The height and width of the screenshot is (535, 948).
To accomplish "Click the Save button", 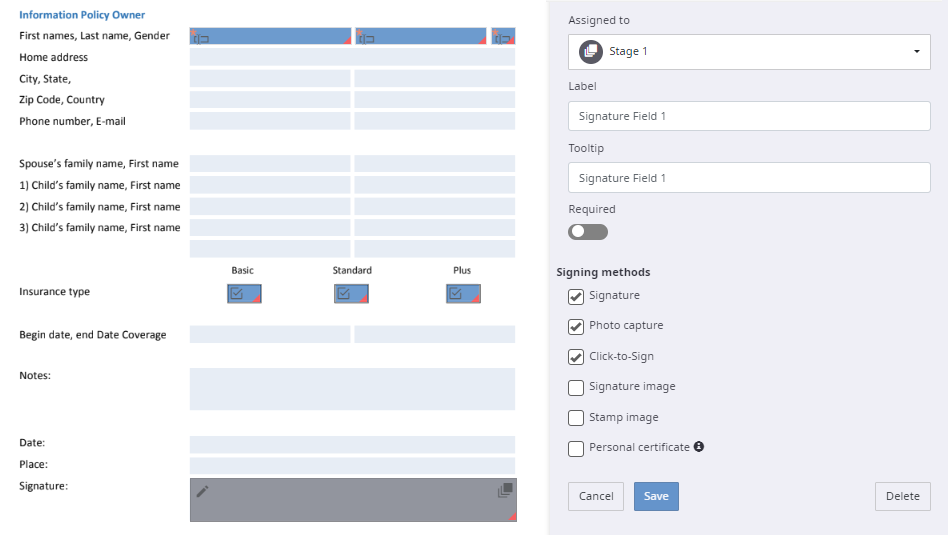I will [656, 496].
